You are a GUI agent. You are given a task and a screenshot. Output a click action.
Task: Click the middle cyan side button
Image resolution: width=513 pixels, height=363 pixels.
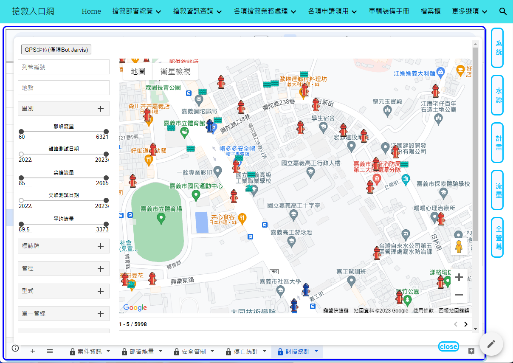(497, 143)
